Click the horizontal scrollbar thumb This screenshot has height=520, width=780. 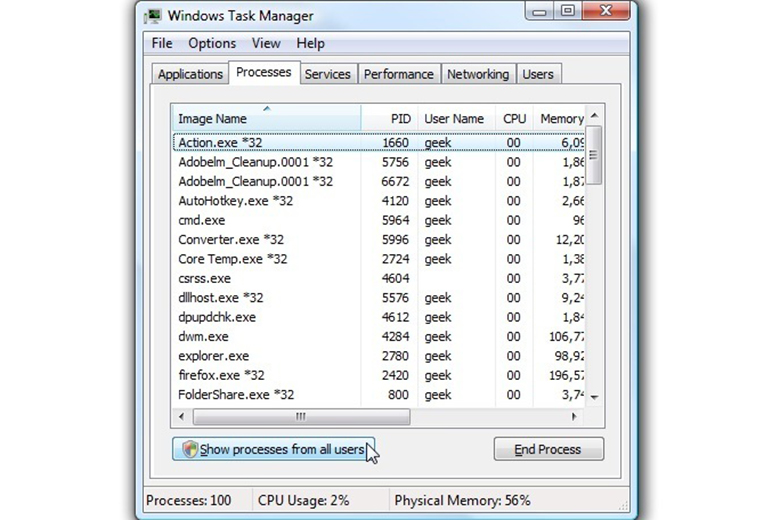301,416
